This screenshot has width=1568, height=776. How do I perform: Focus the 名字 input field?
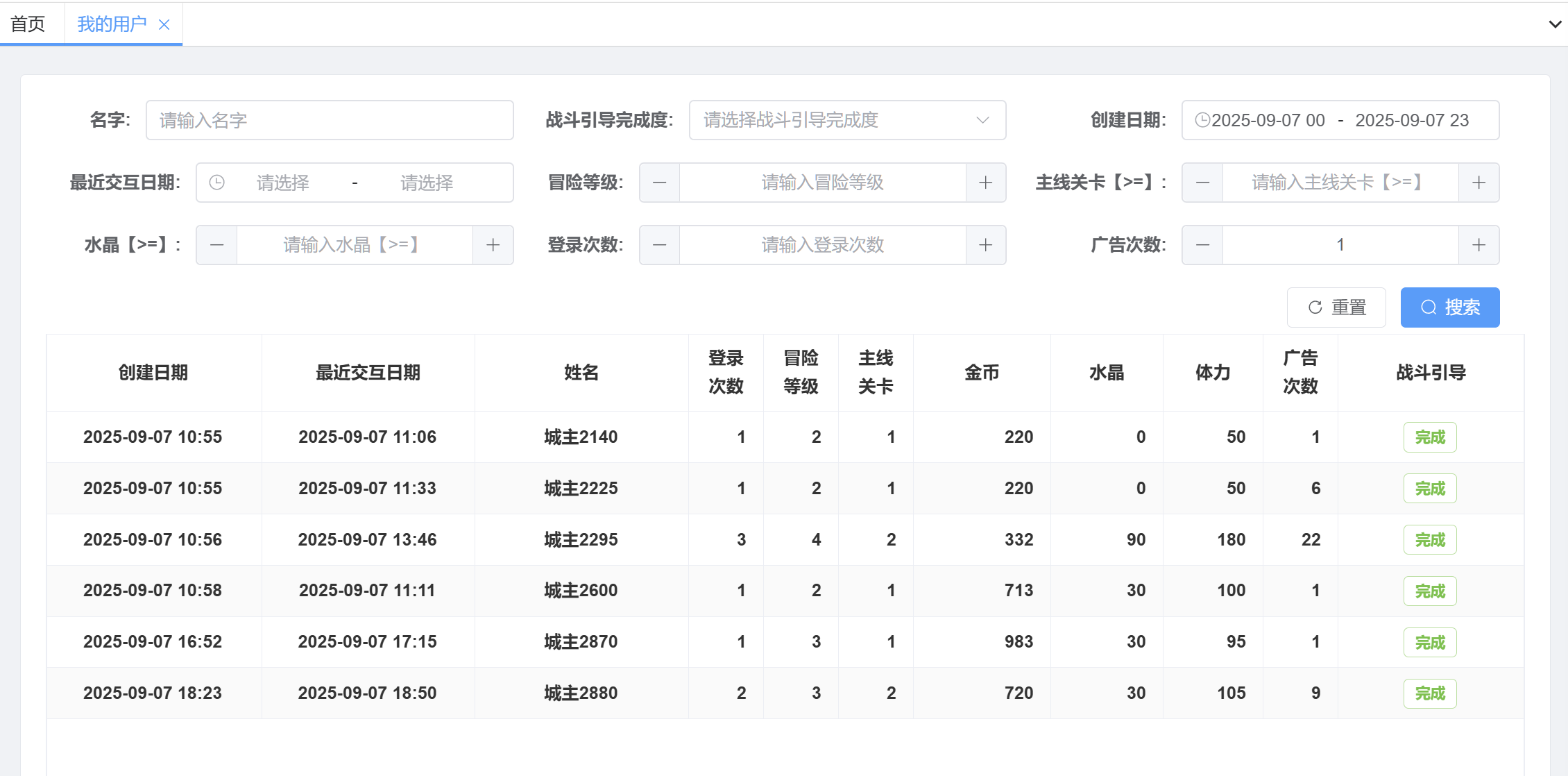point(330,120)
